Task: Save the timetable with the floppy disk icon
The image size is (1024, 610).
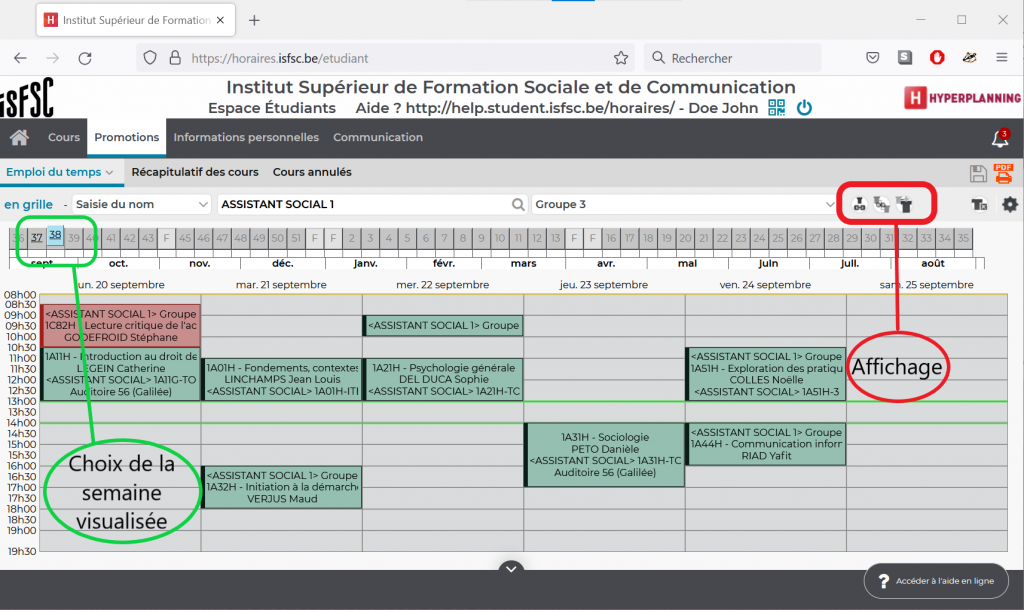Action: (978, 173)
